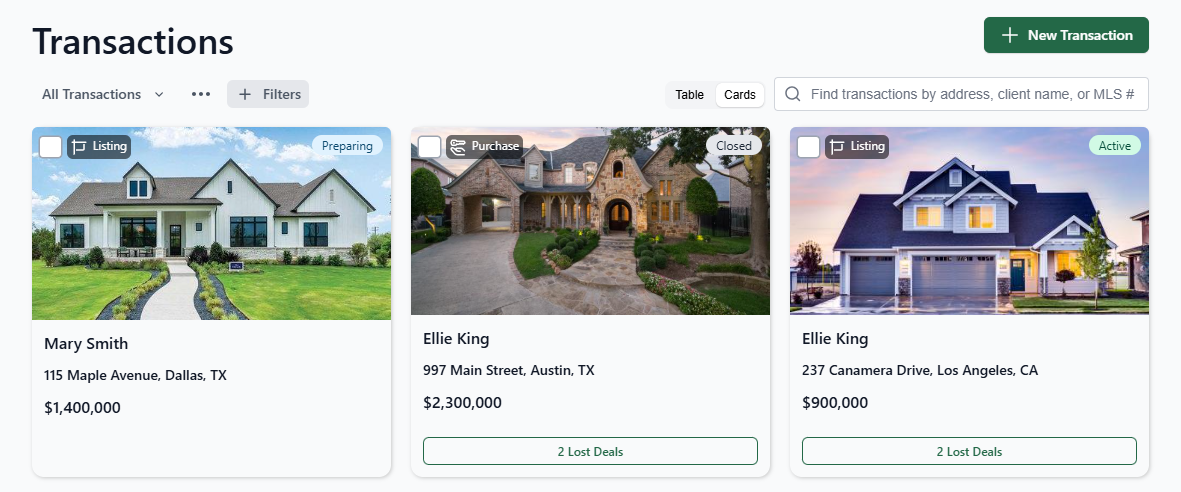Select the Mary Smith card checkbox
This screenshot has width=1181, height=492.
pyautogui.click(x=50, y=146)
